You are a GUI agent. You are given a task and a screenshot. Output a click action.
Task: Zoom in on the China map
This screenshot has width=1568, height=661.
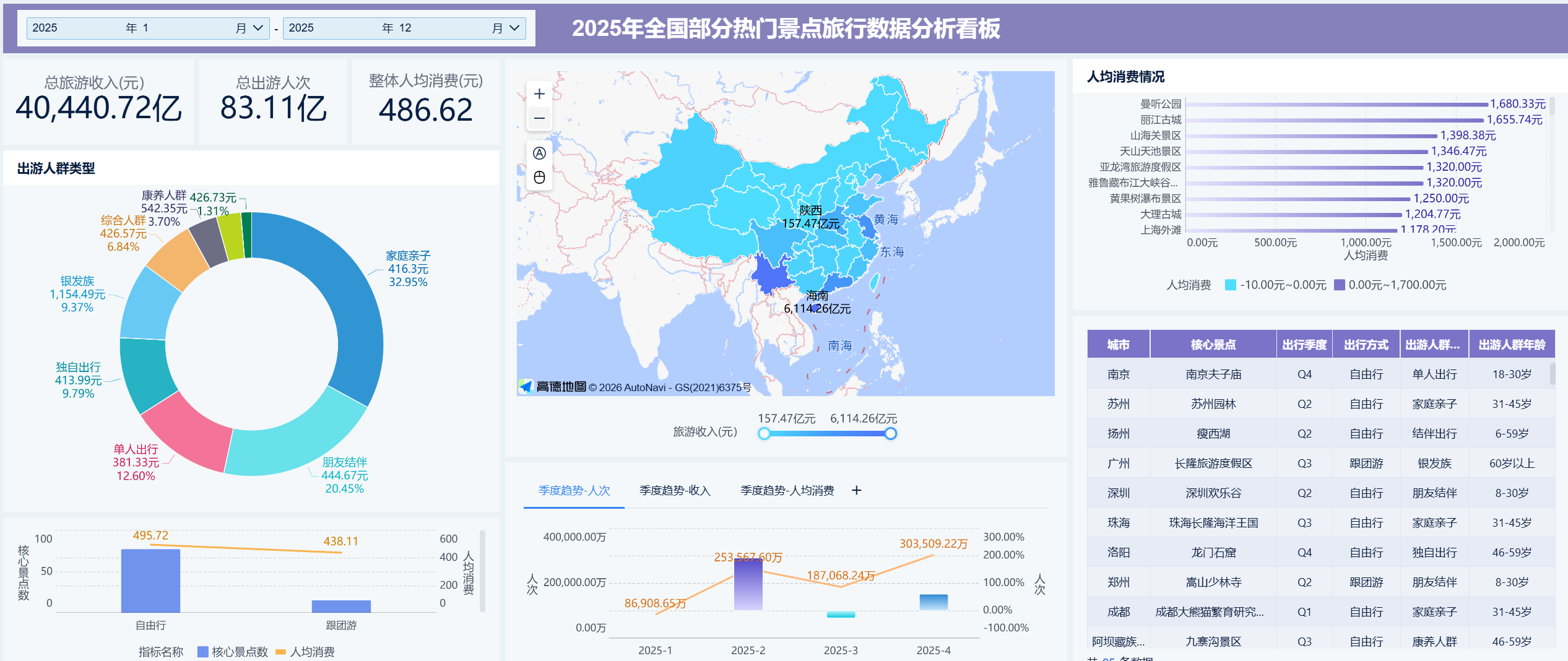(x=539, y=94)
